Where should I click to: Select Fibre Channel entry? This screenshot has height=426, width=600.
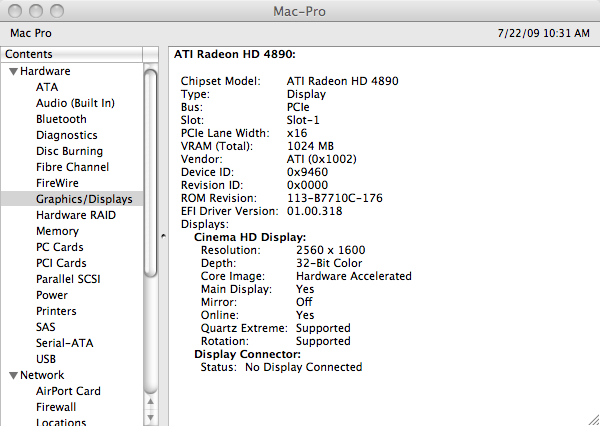(x=72, y=167)
